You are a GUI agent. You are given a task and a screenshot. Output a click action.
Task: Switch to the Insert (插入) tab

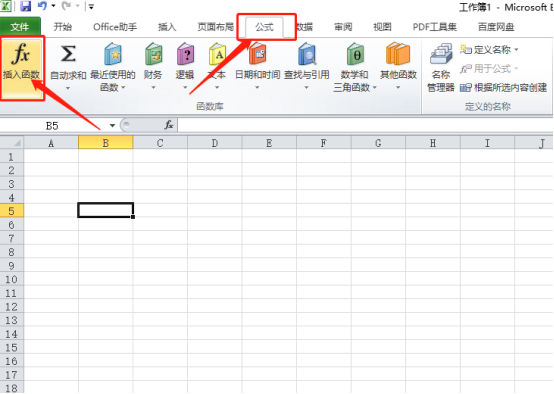pyautogui.click(x=167, y=27)
